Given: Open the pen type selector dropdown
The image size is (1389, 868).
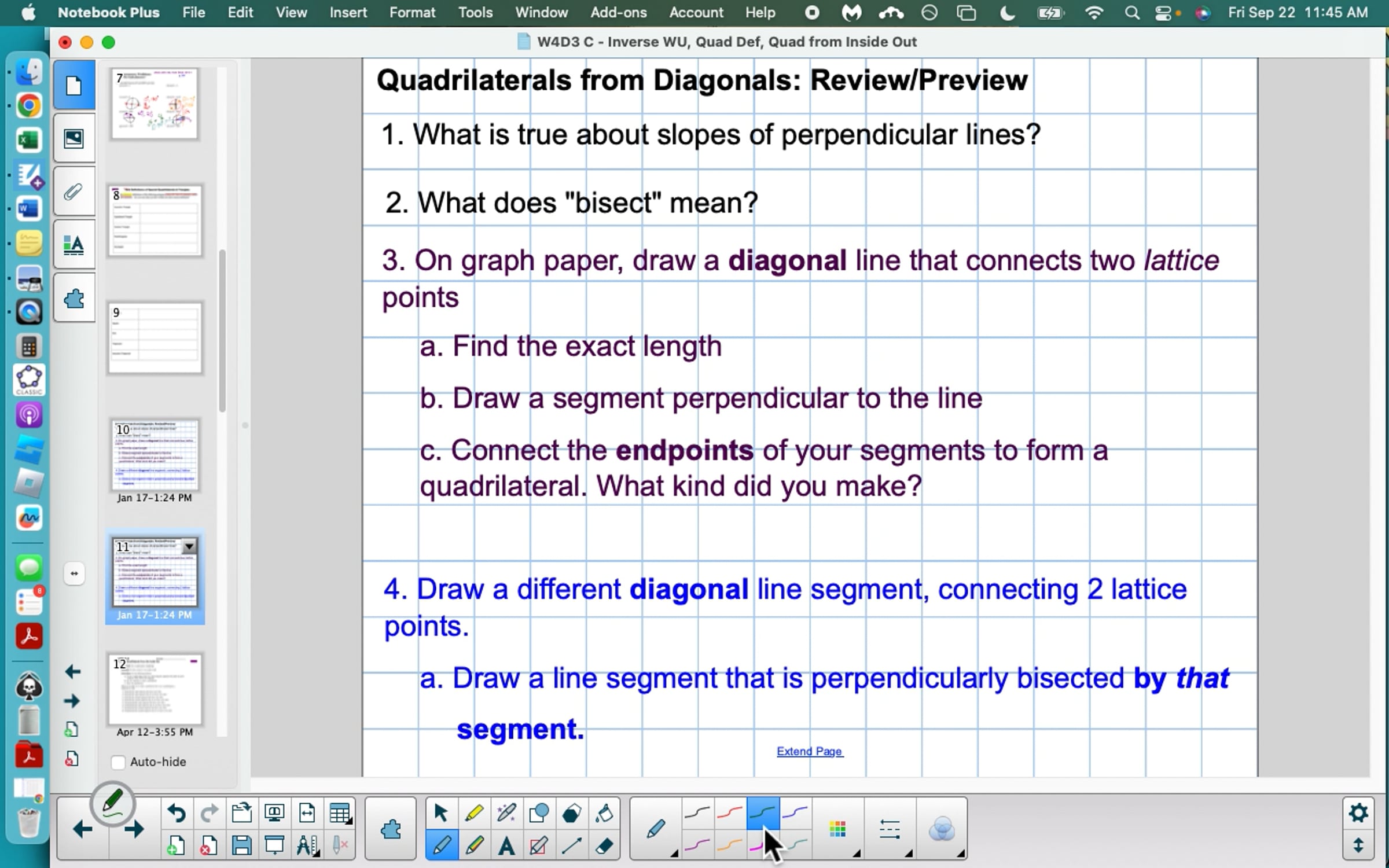Looking at the screenshot, I should (656, 829).
